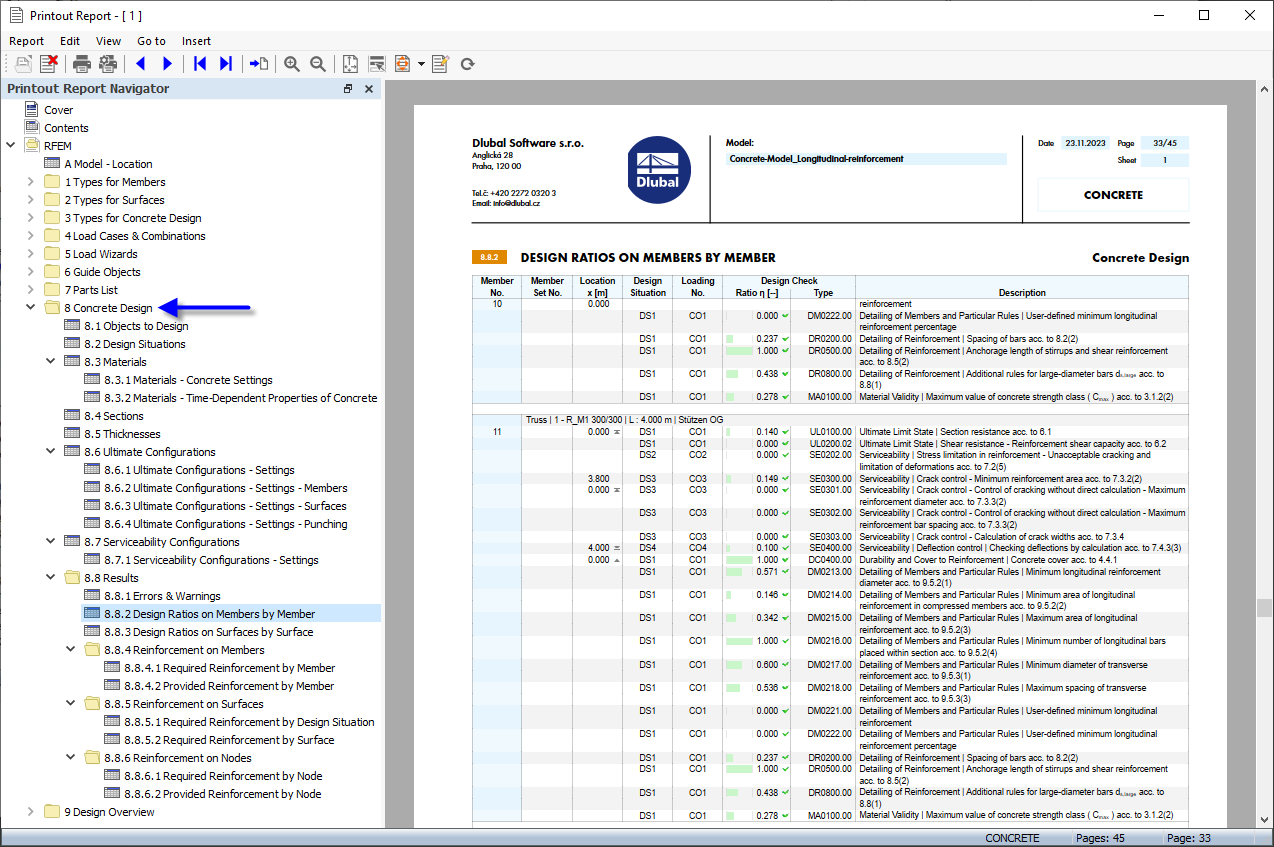Select the Zoom Out toolbar tool
The image size is (1274, 847).
318,63
